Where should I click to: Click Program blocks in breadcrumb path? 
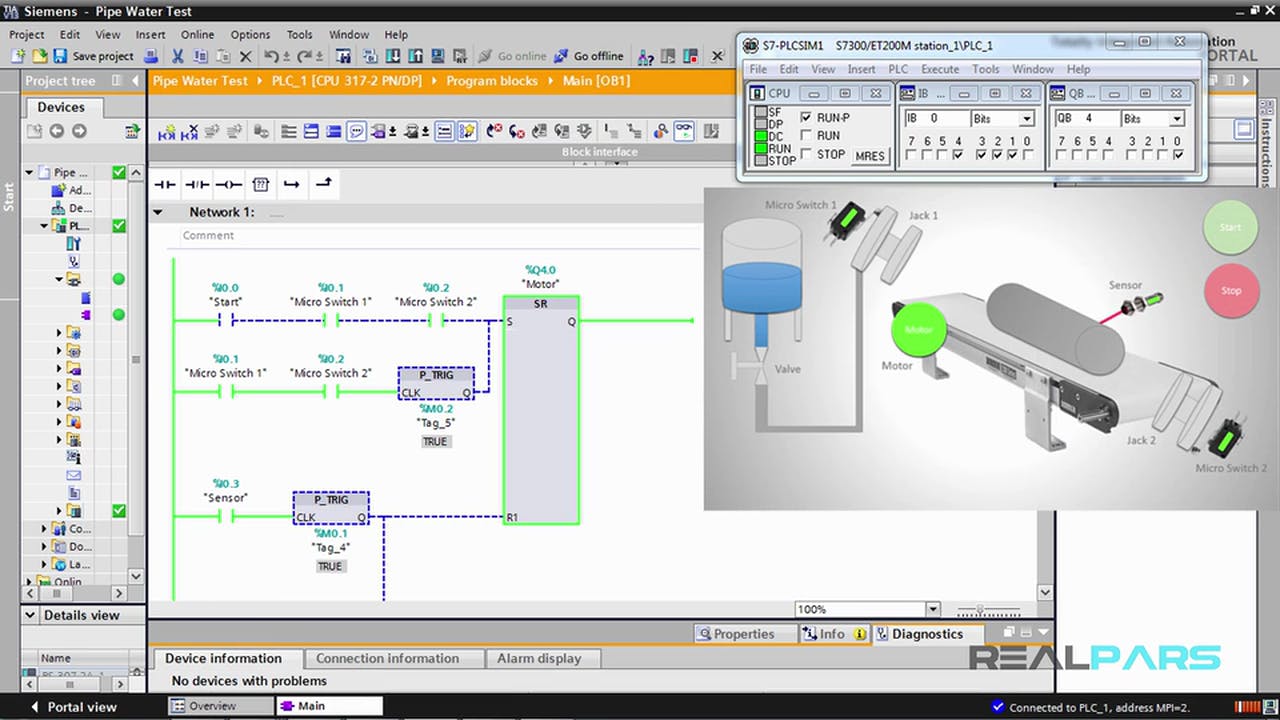point(492,81)
